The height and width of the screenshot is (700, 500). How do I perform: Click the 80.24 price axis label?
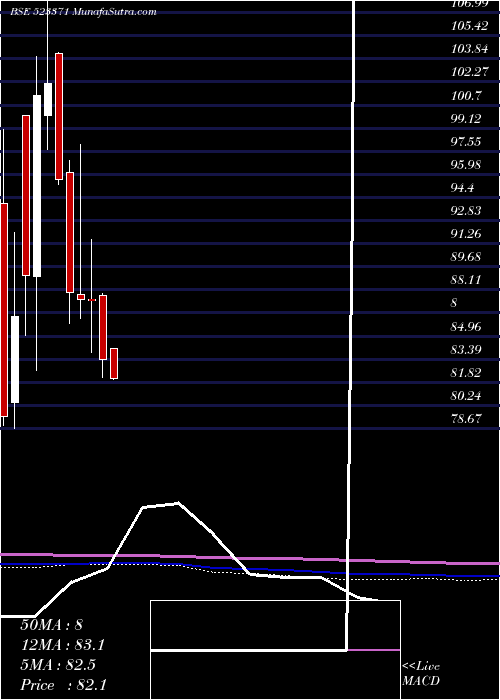467,396
